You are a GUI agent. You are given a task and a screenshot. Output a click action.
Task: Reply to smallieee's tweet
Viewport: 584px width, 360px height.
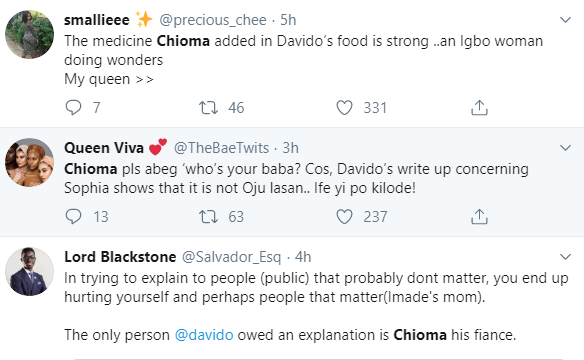[x=73, y=108]
